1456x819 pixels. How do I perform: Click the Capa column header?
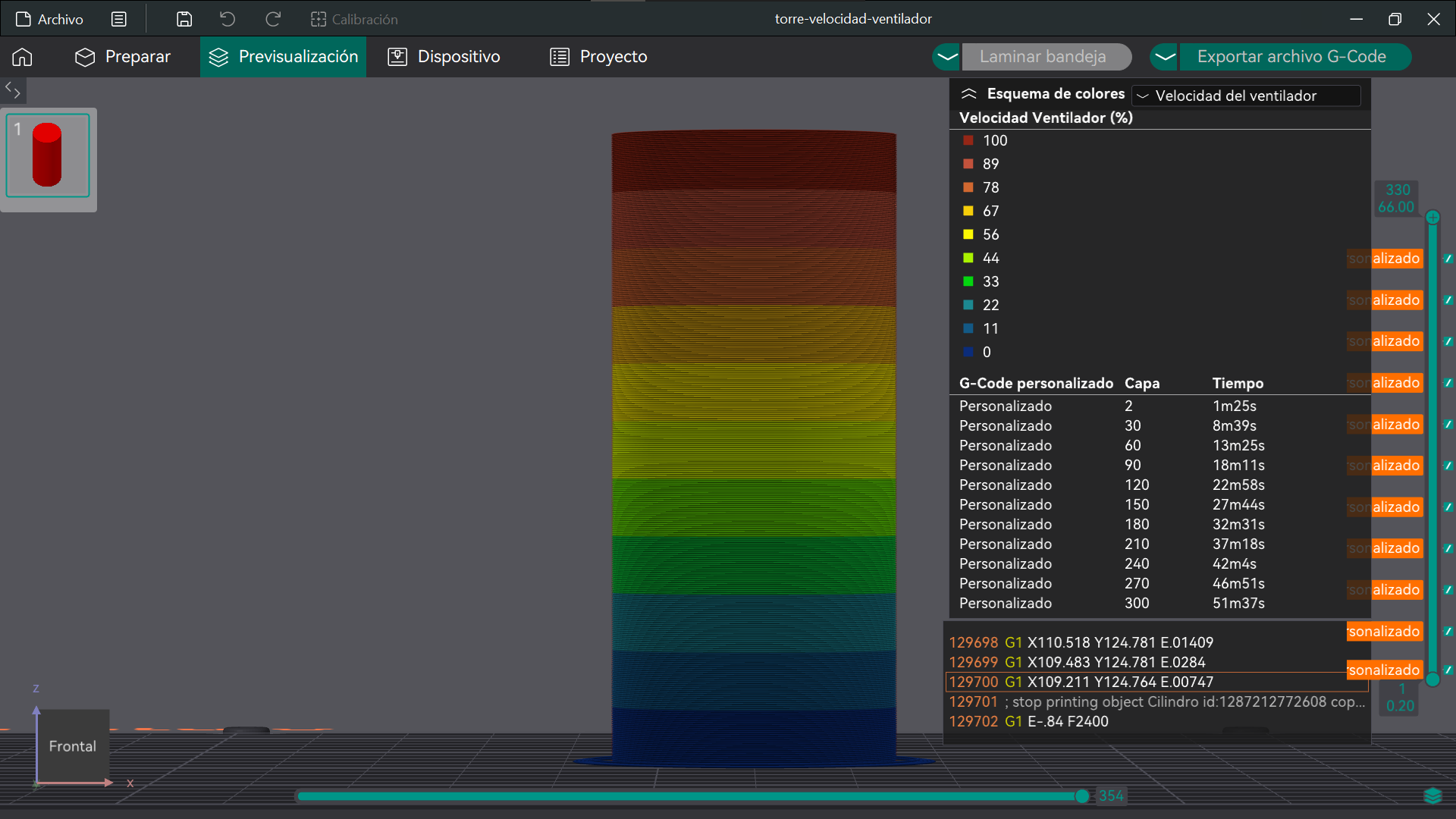click(x=1142, y=383)
